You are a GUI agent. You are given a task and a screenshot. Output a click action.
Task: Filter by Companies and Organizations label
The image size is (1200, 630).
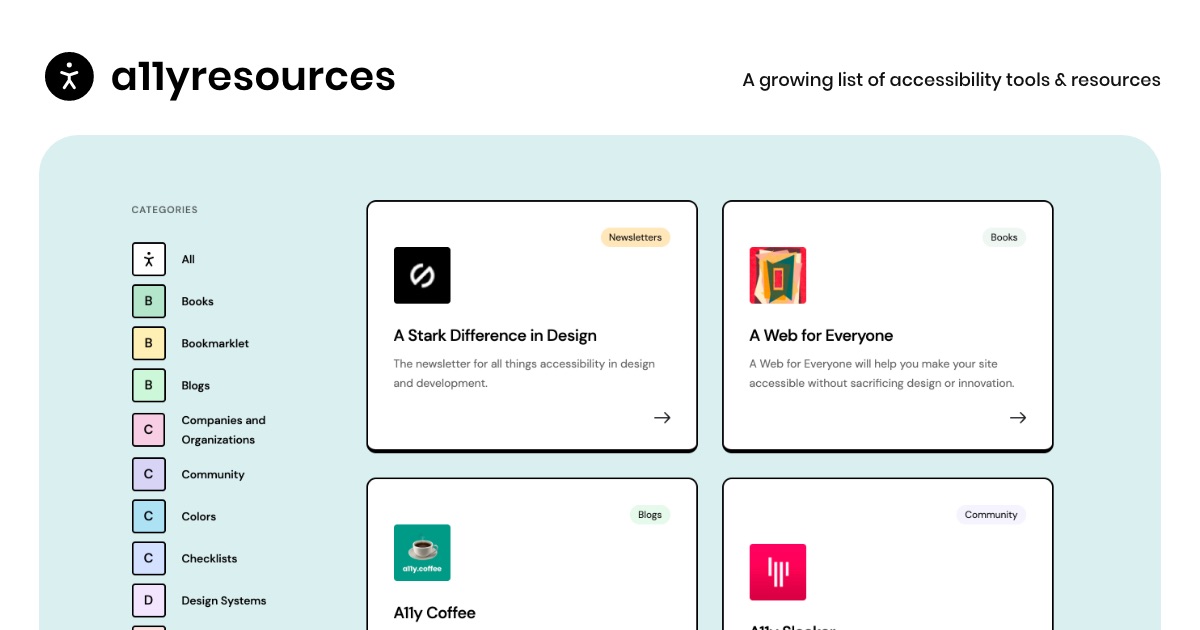[x=223, y=430]
